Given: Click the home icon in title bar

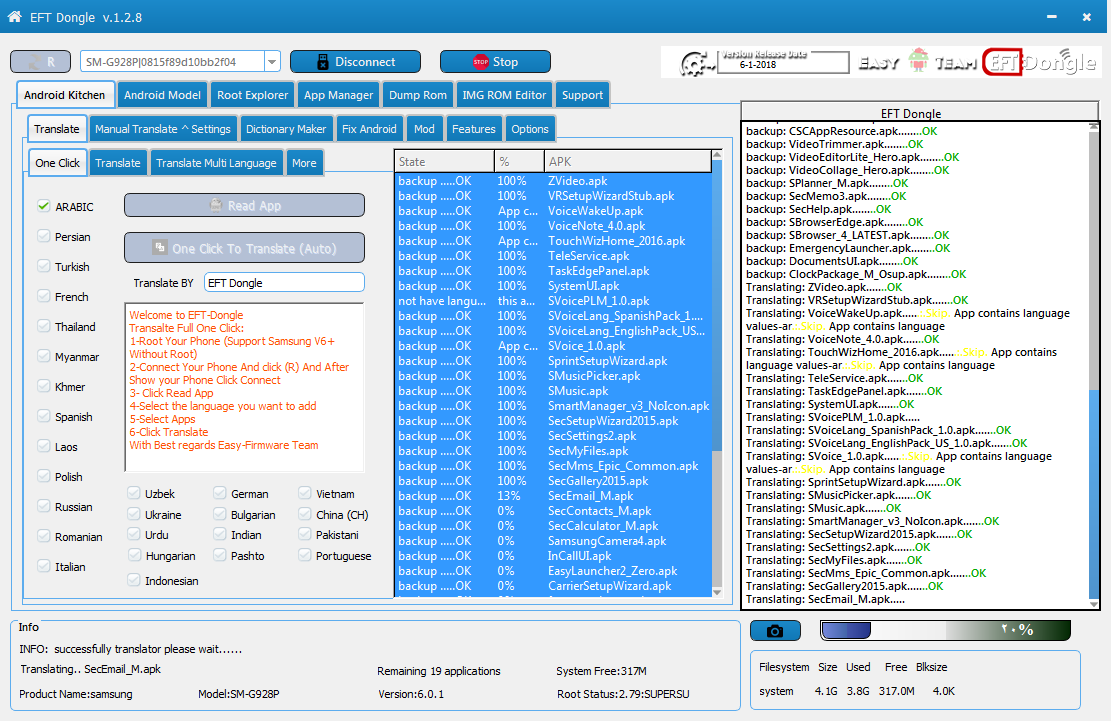Looking at the screenshot, I should tap(14, 16).
